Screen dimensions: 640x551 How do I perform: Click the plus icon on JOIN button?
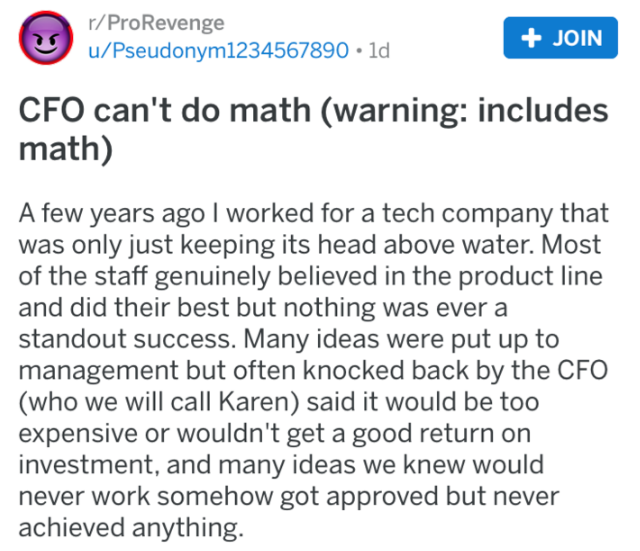(x=531, y=38)
